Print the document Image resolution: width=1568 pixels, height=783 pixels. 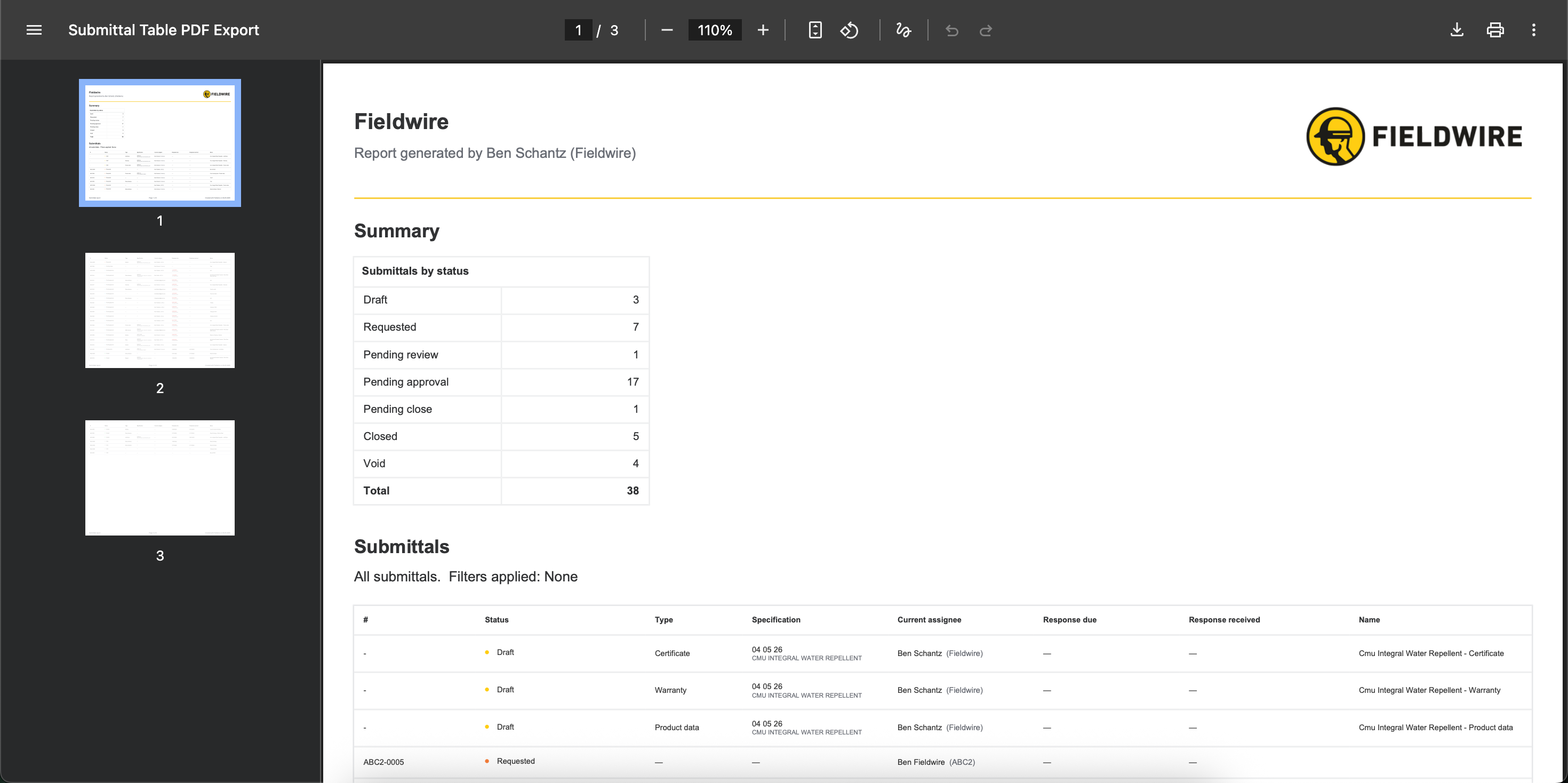coord(1495,30)
